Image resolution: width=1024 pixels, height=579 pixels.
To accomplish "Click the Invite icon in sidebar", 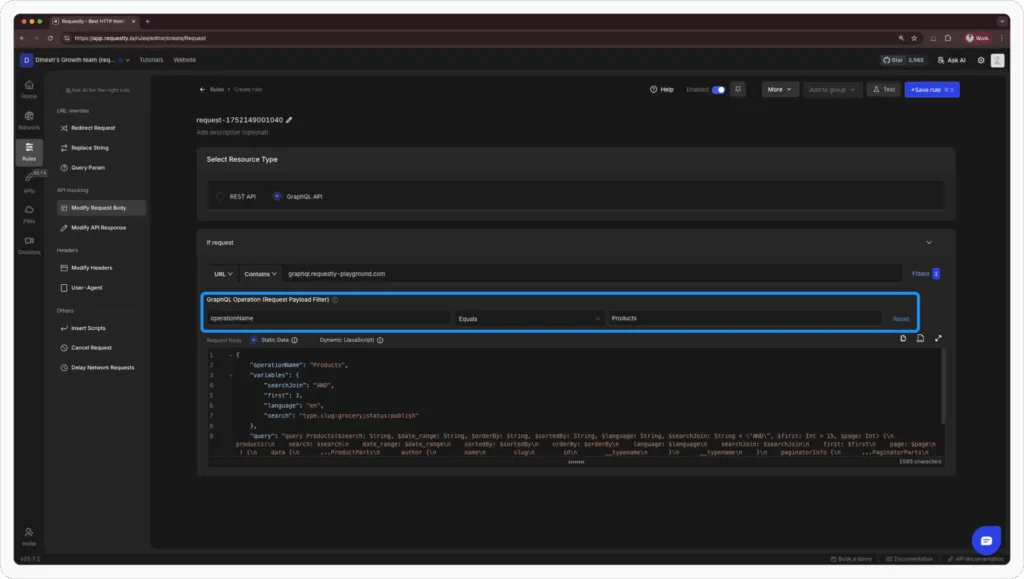I will [x=29, y=537].
